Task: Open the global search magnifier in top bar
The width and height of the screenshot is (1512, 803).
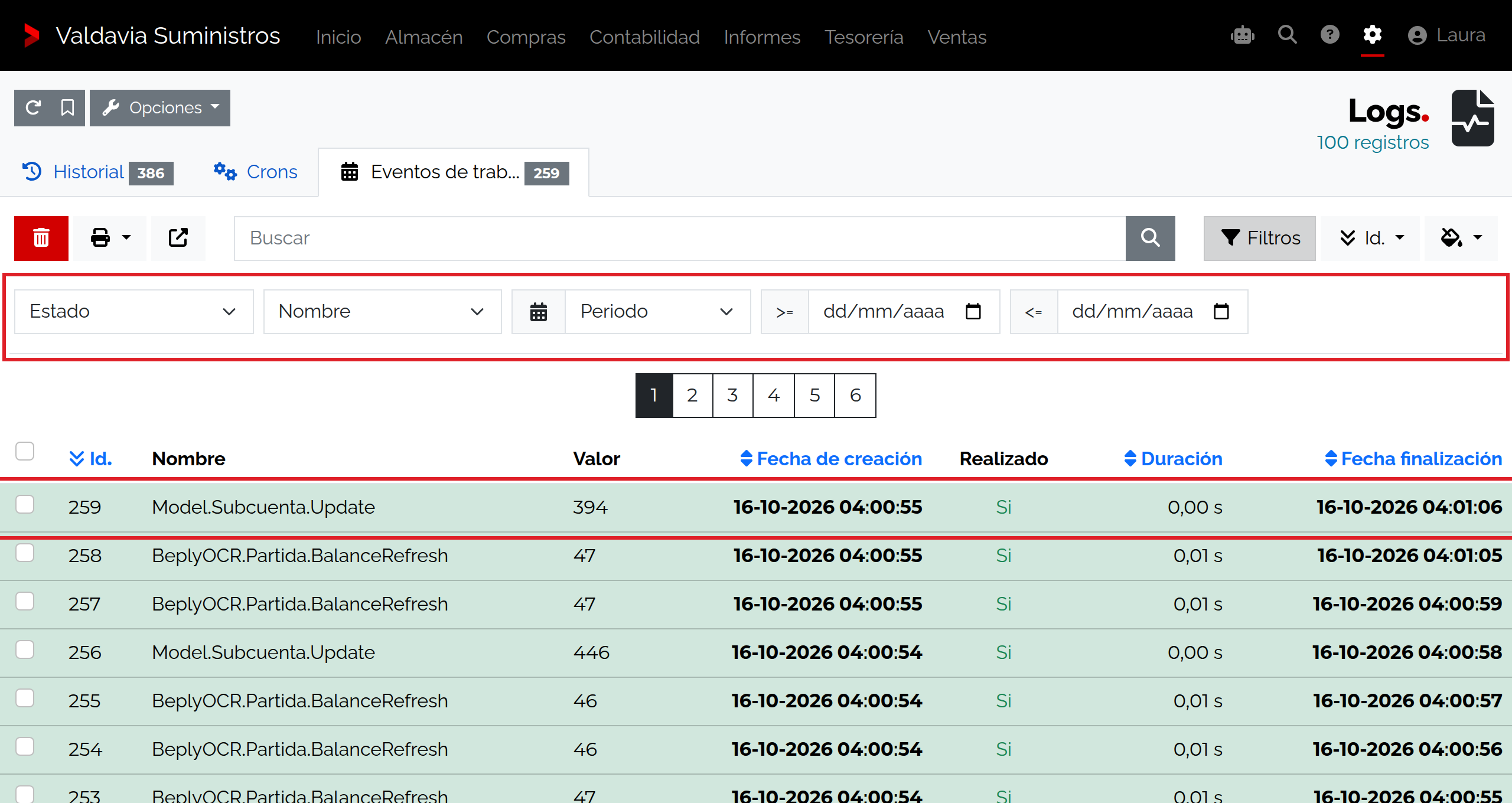Action: pos(1288,35)
